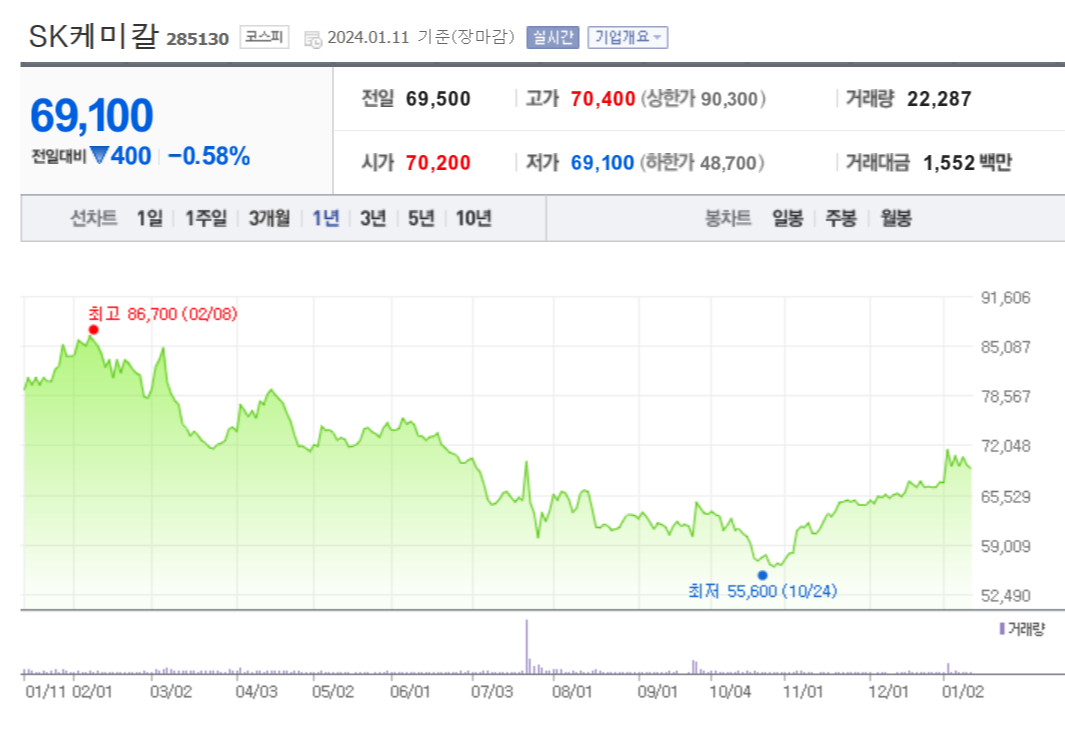
Task: Click the 최저 55,600 (10/24) label
Action: tap(763, 591)
